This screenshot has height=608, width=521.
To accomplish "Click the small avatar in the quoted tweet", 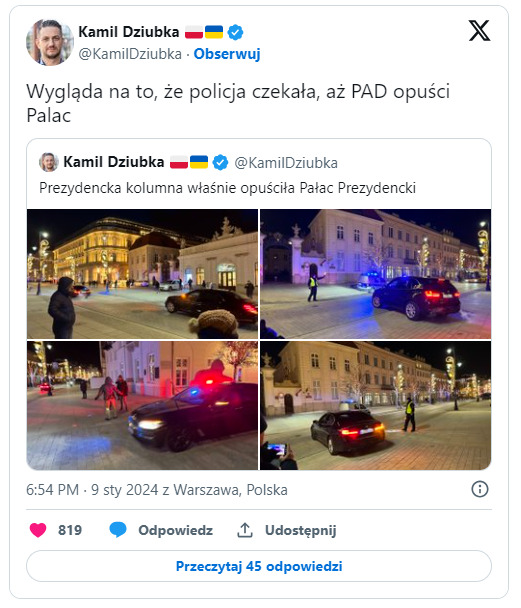I will pos(49,162).
